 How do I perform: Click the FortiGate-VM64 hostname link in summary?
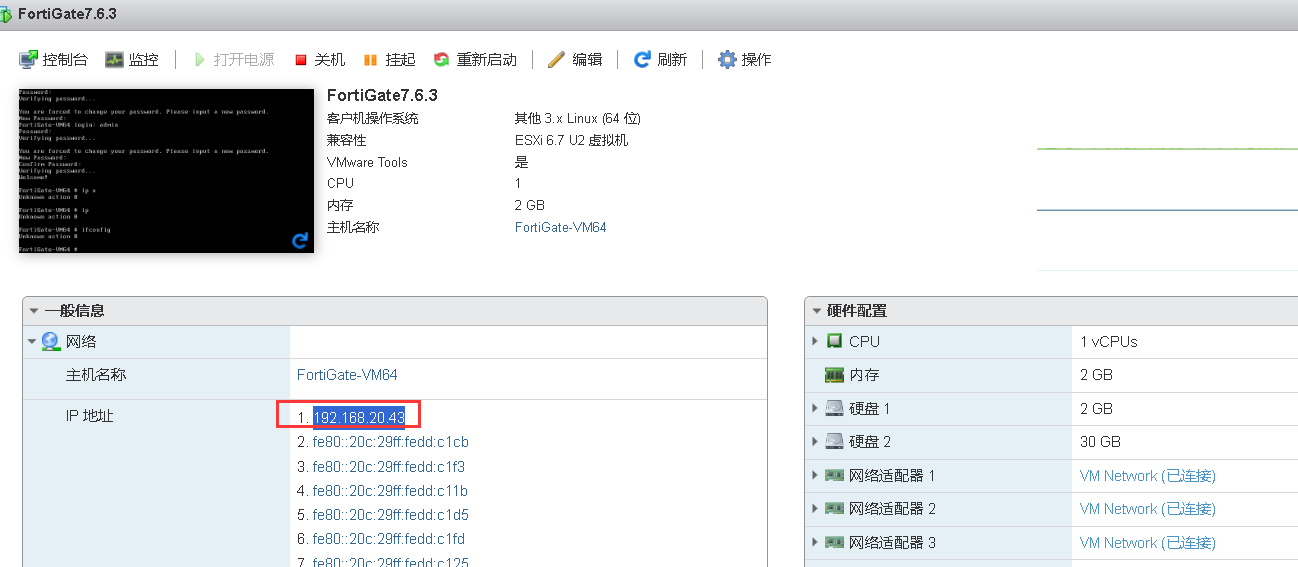pos(560,227)
